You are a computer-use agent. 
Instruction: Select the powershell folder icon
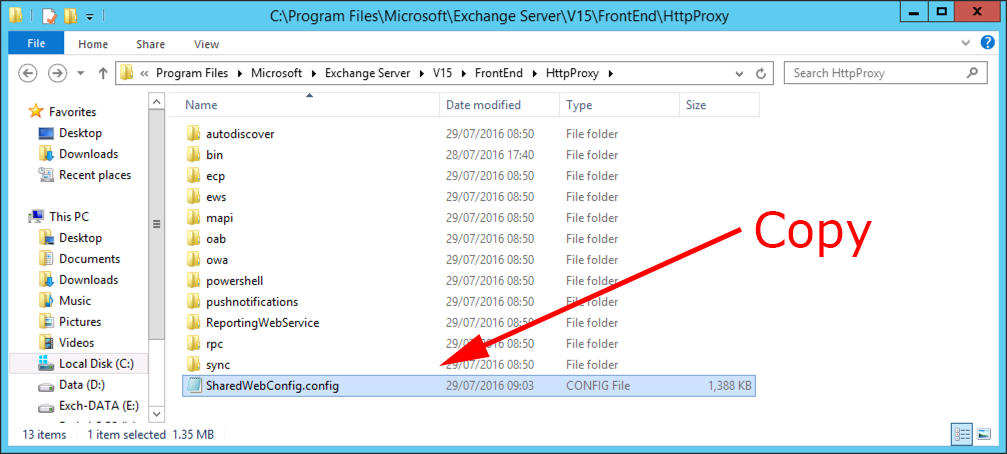[x=193, y=281]
